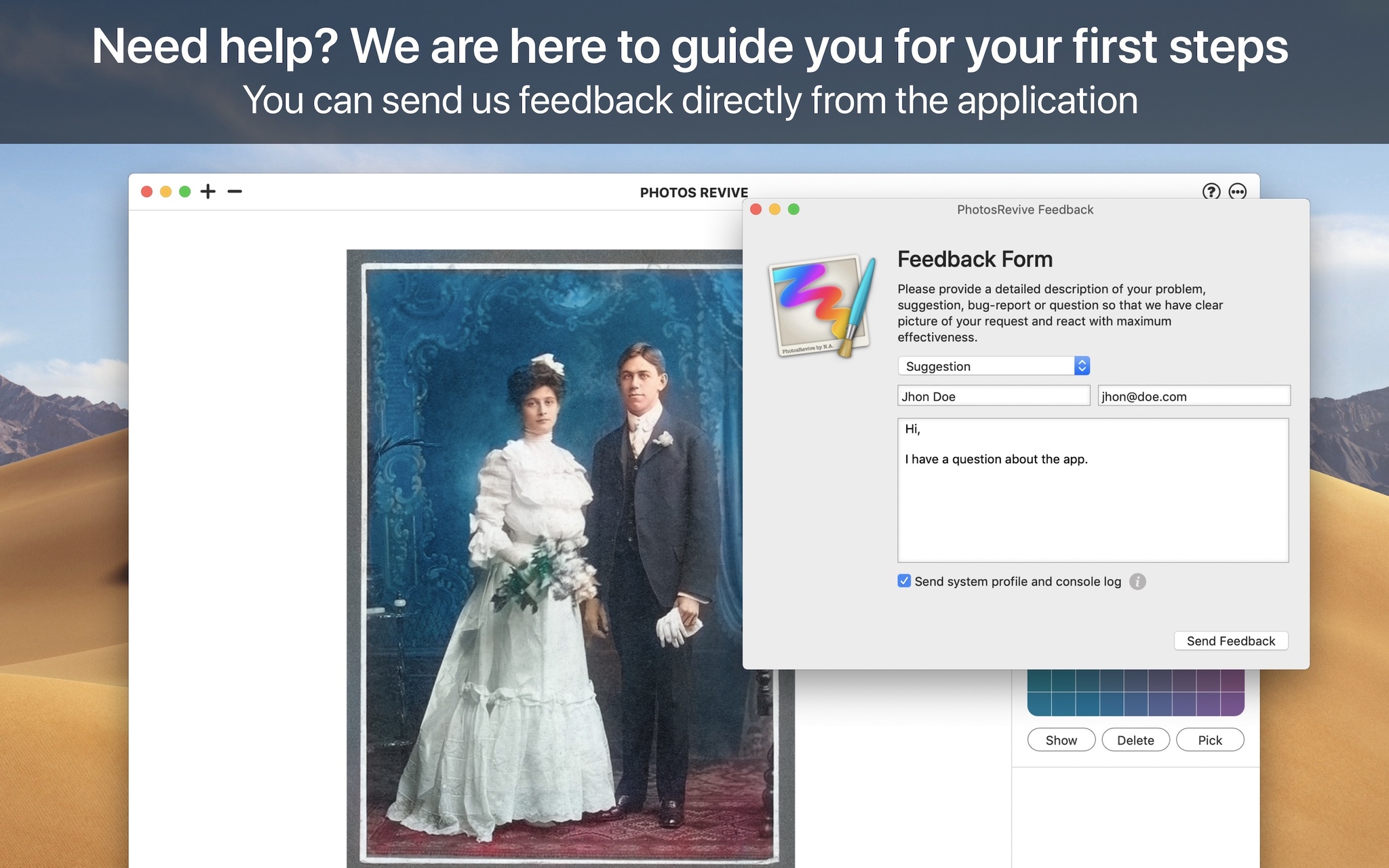This screenshot has width=1389, height=868.
Task: Click the more options (···) icon
Action: tap(1237, 191)
